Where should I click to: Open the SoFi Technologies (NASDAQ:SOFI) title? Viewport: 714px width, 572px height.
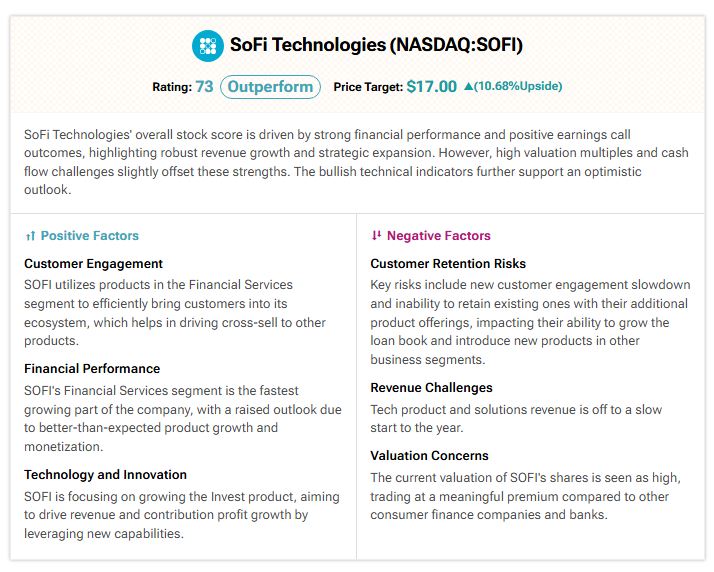pos(376,45)
